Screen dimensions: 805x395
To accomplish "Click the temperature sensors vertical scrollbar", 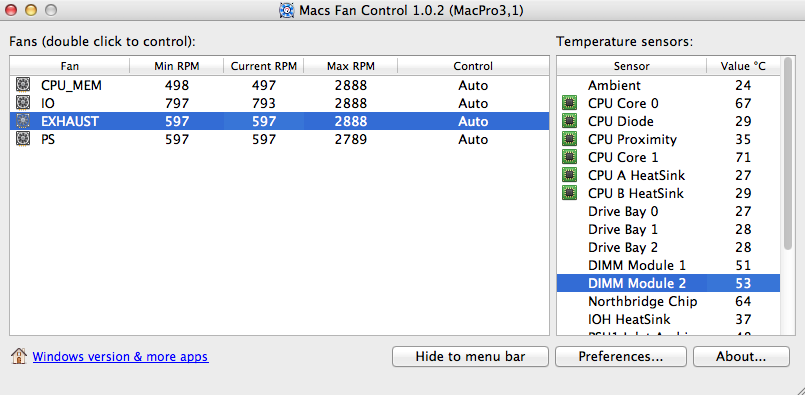I will click(788, 154).
